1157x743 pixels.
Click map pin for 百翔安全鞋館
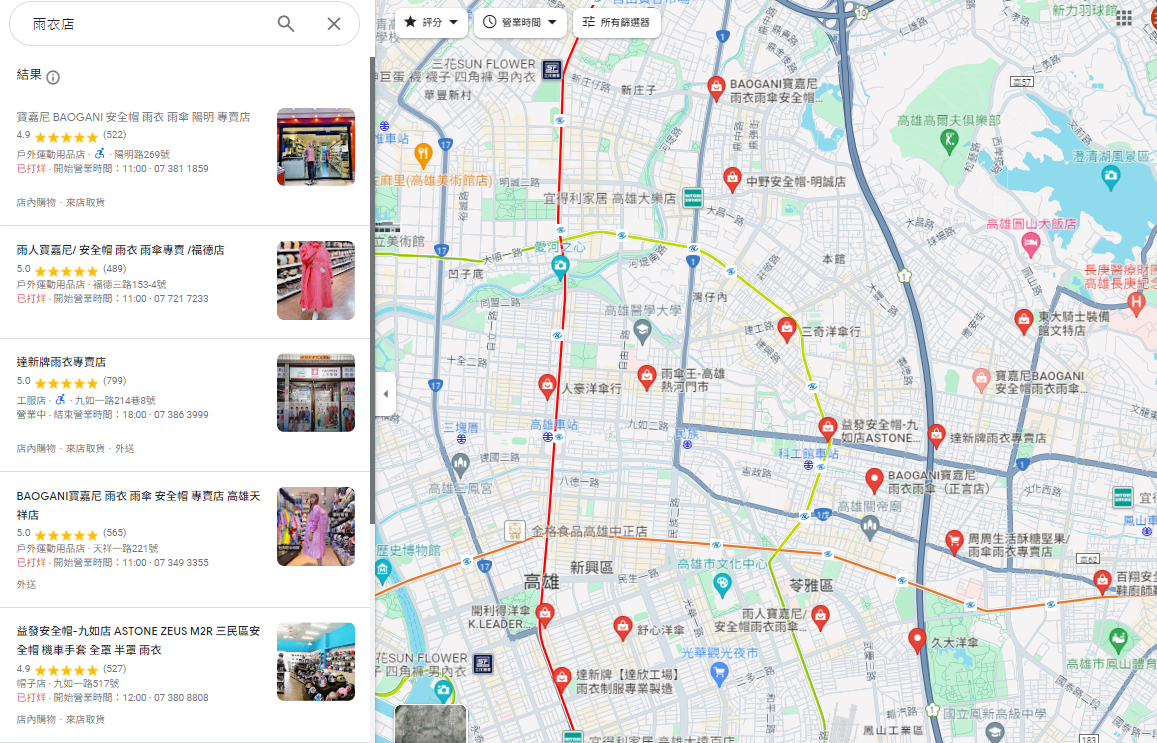(1102, 581)
